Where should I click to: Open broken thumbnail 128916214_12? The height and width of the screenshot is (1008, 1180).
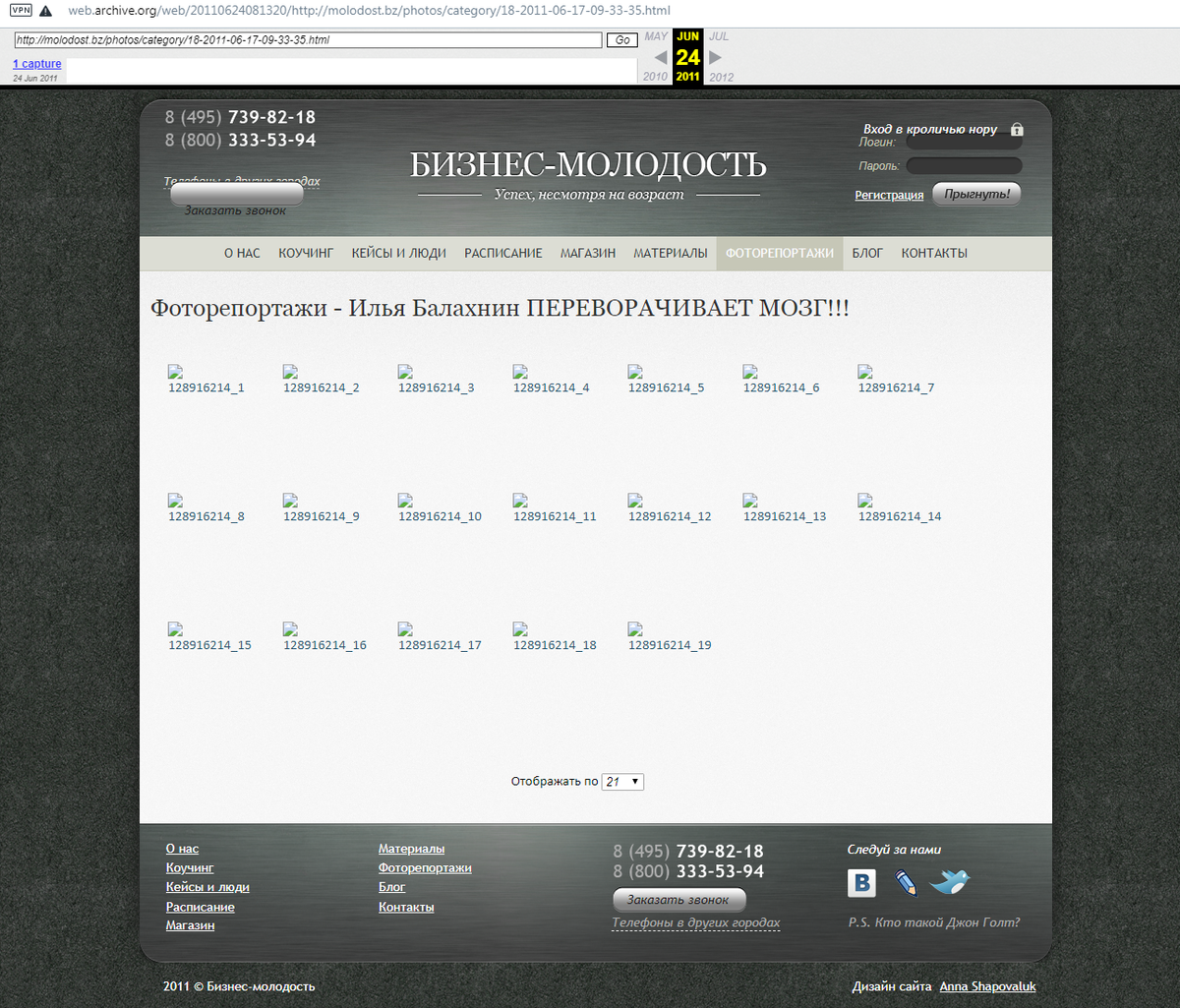[635, 501]
